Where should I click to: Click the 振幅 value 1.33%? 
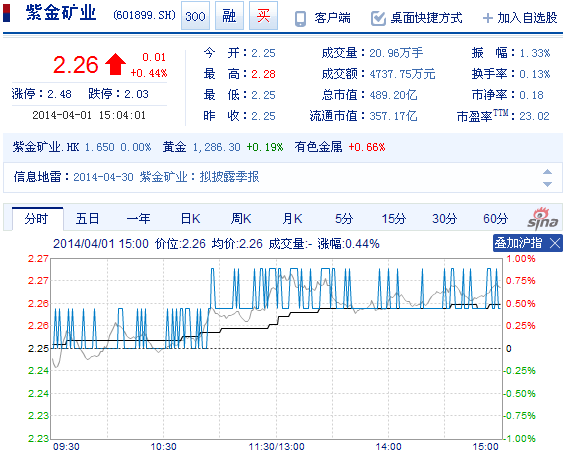tap(535, 53)
